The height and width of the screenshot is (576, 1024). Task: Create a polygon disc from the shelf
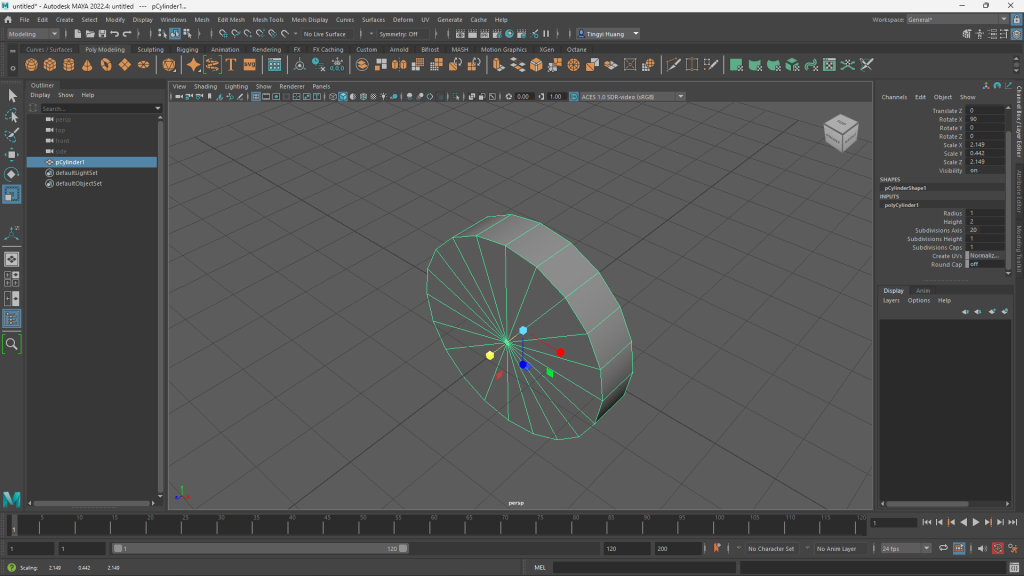[x=143, y=65]
